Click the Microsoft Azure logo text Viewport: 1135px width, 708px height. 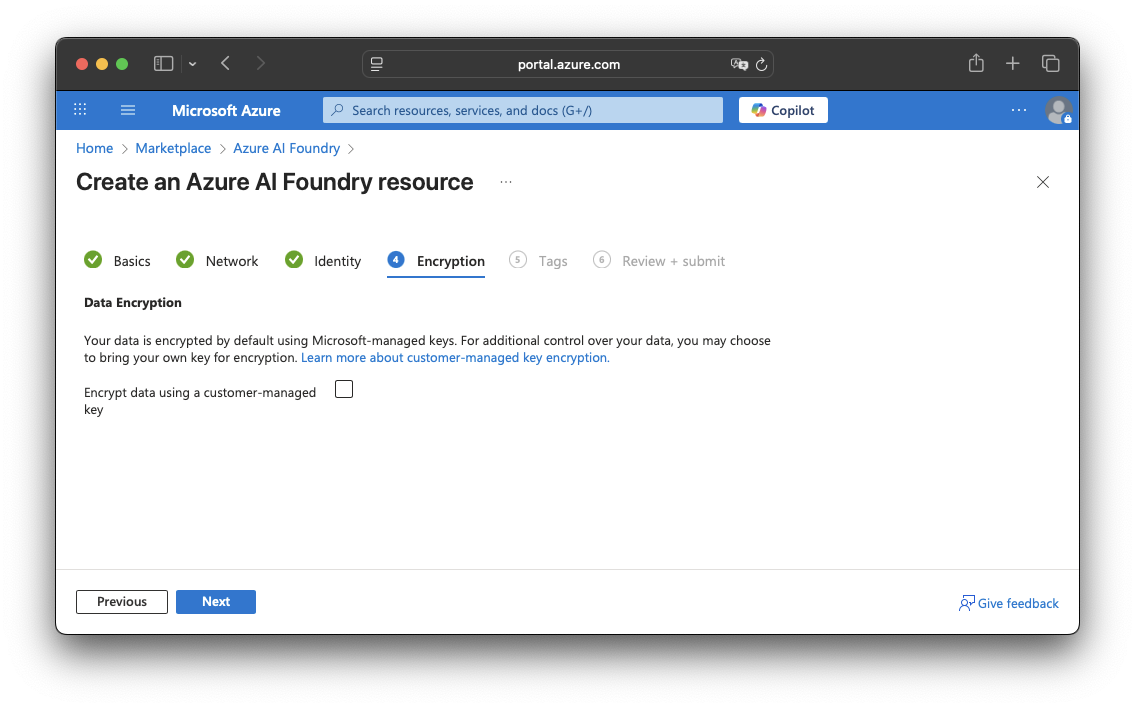coord(226,111)
